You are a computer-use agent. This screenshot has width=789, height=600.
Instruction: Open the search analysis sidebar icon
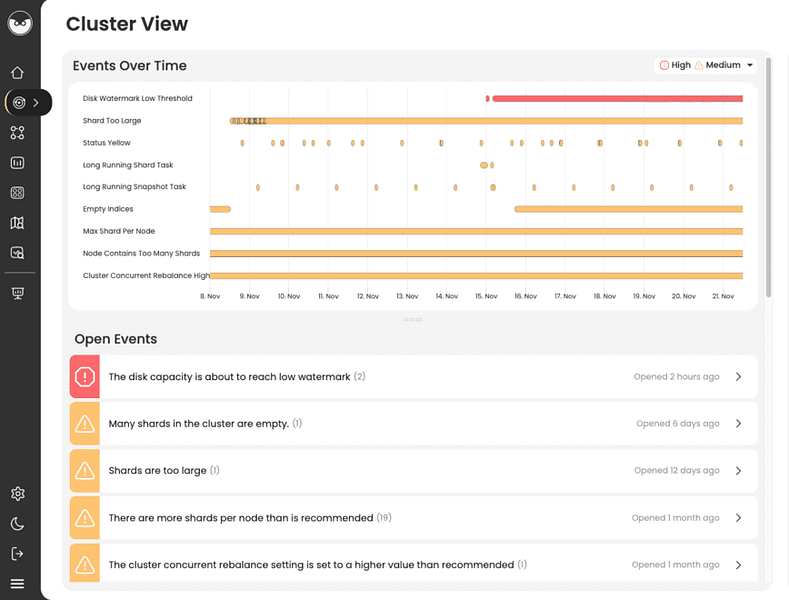pos(18,253)
